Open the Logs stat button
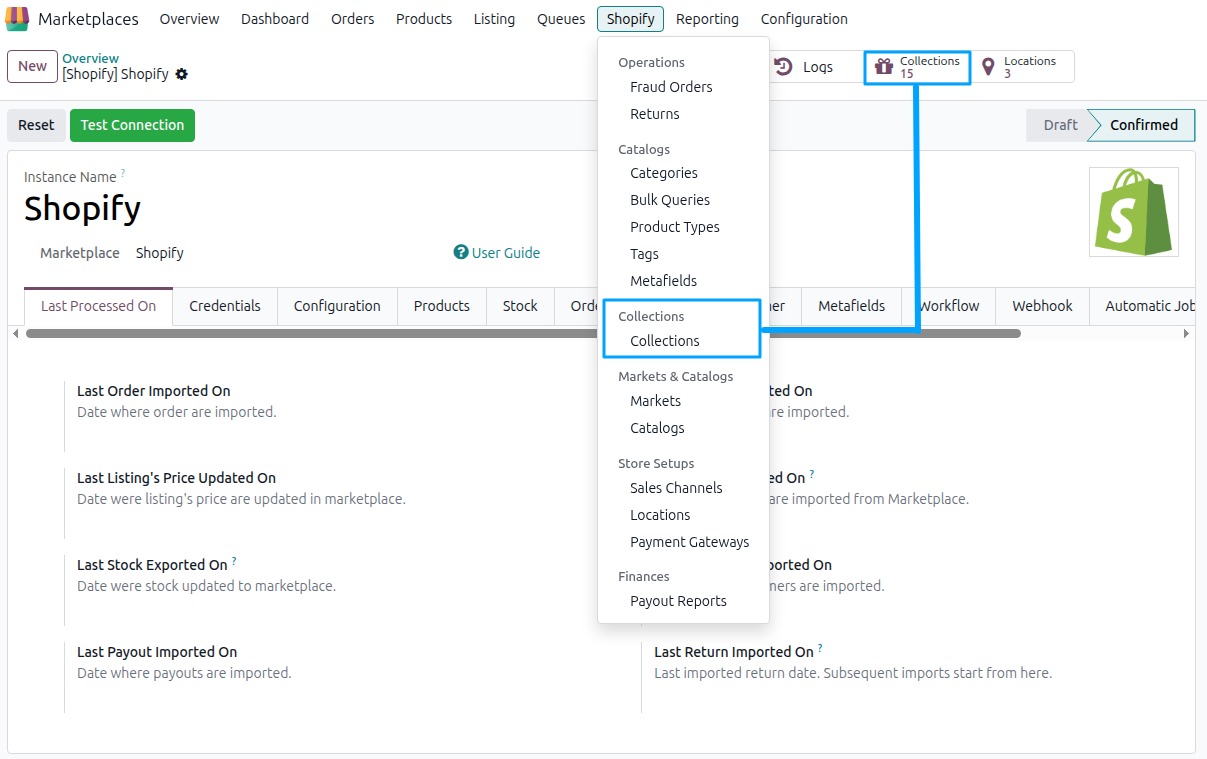The width and height of the screenshot is (1207, 759). (x=815, y=67)
